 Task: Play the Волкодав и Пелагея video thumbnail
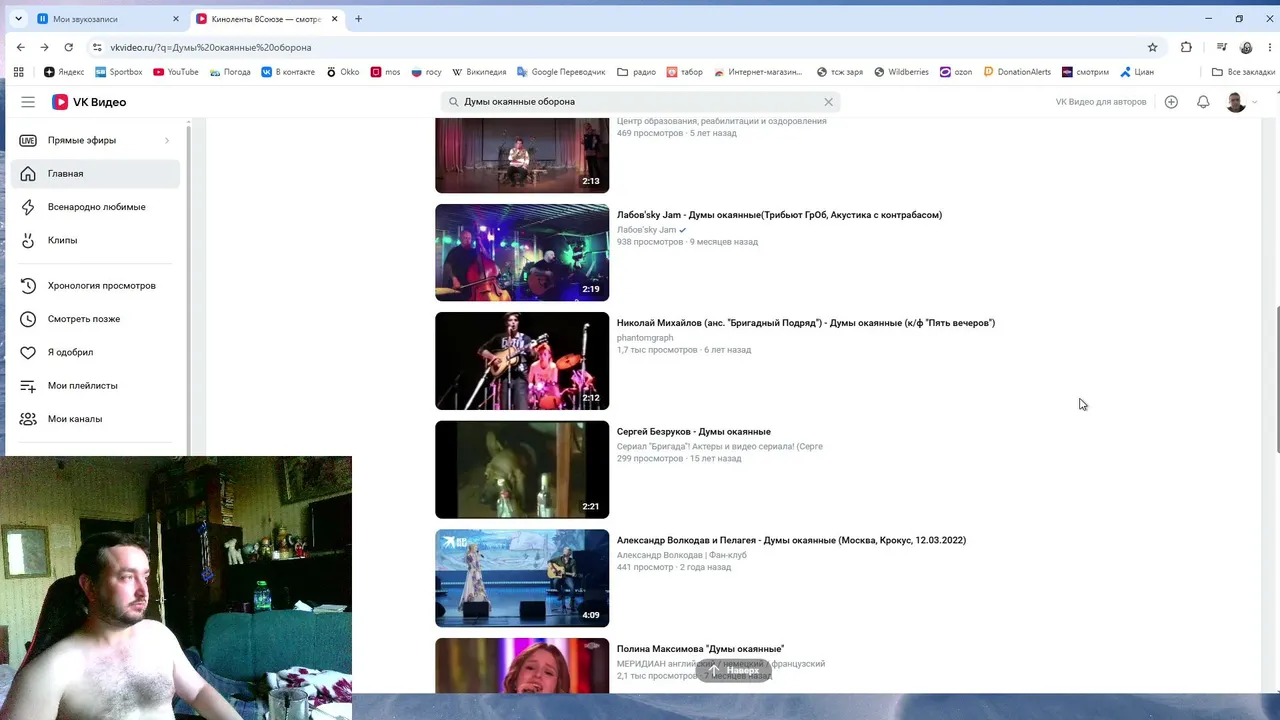point(522,578)
